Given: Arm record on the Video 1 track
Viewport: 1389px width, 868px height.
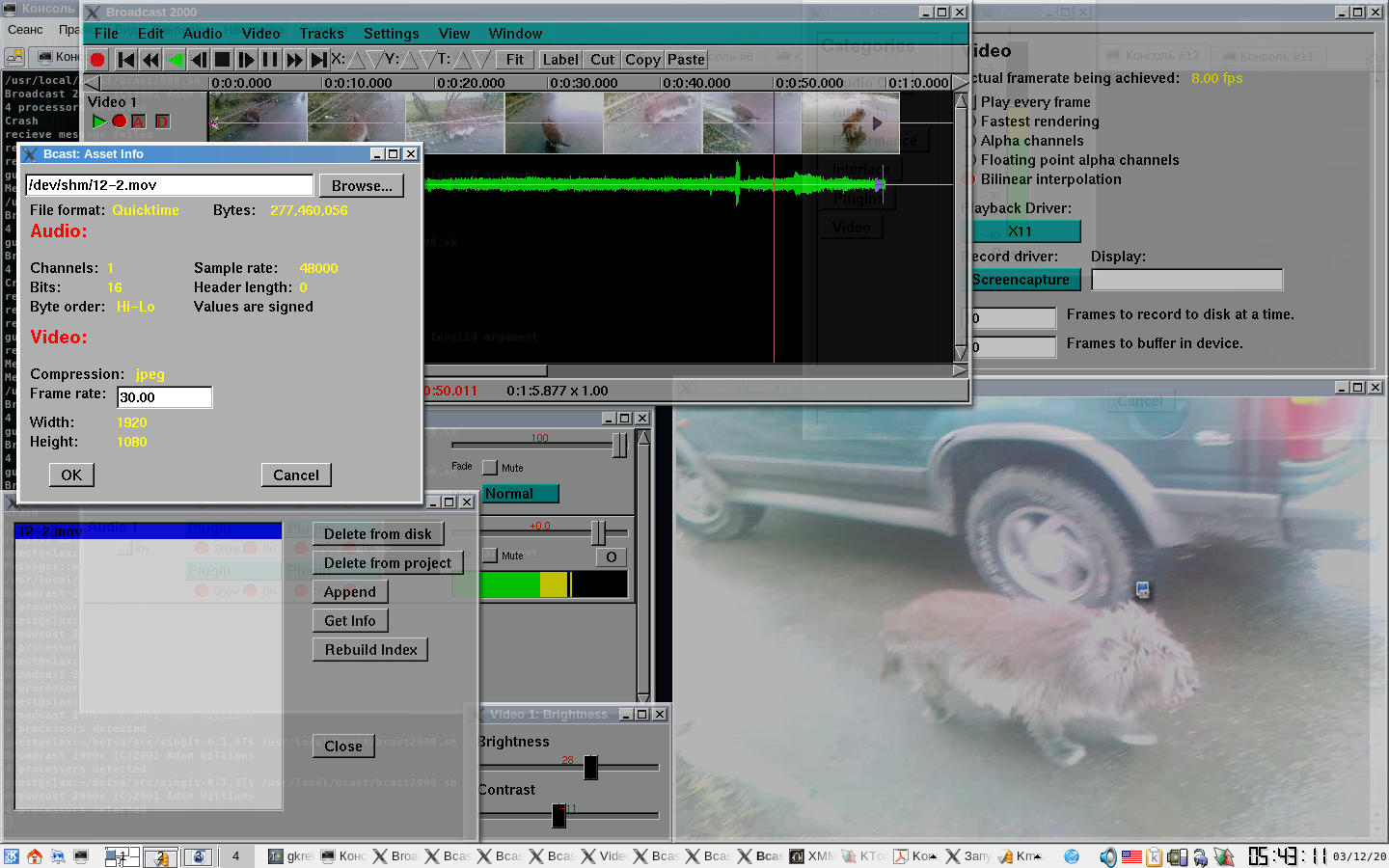Looking at the screenshot, I should (119, 122).
